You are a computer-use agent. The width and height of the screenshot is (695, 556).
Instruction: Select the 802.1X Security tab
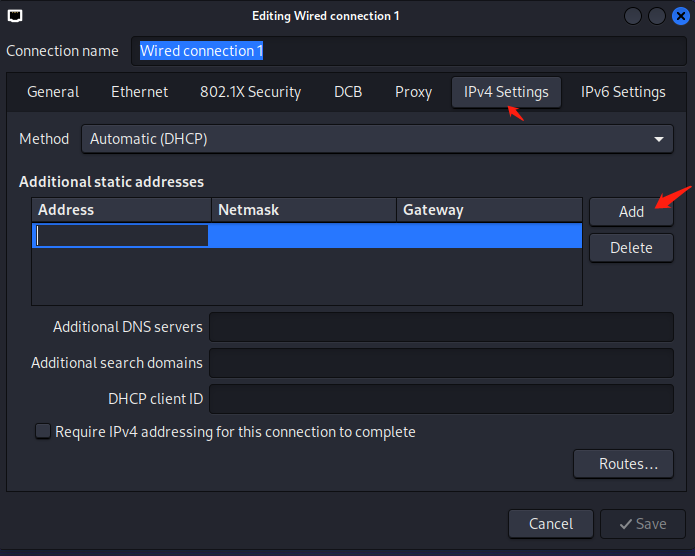(x=250, y=92)
